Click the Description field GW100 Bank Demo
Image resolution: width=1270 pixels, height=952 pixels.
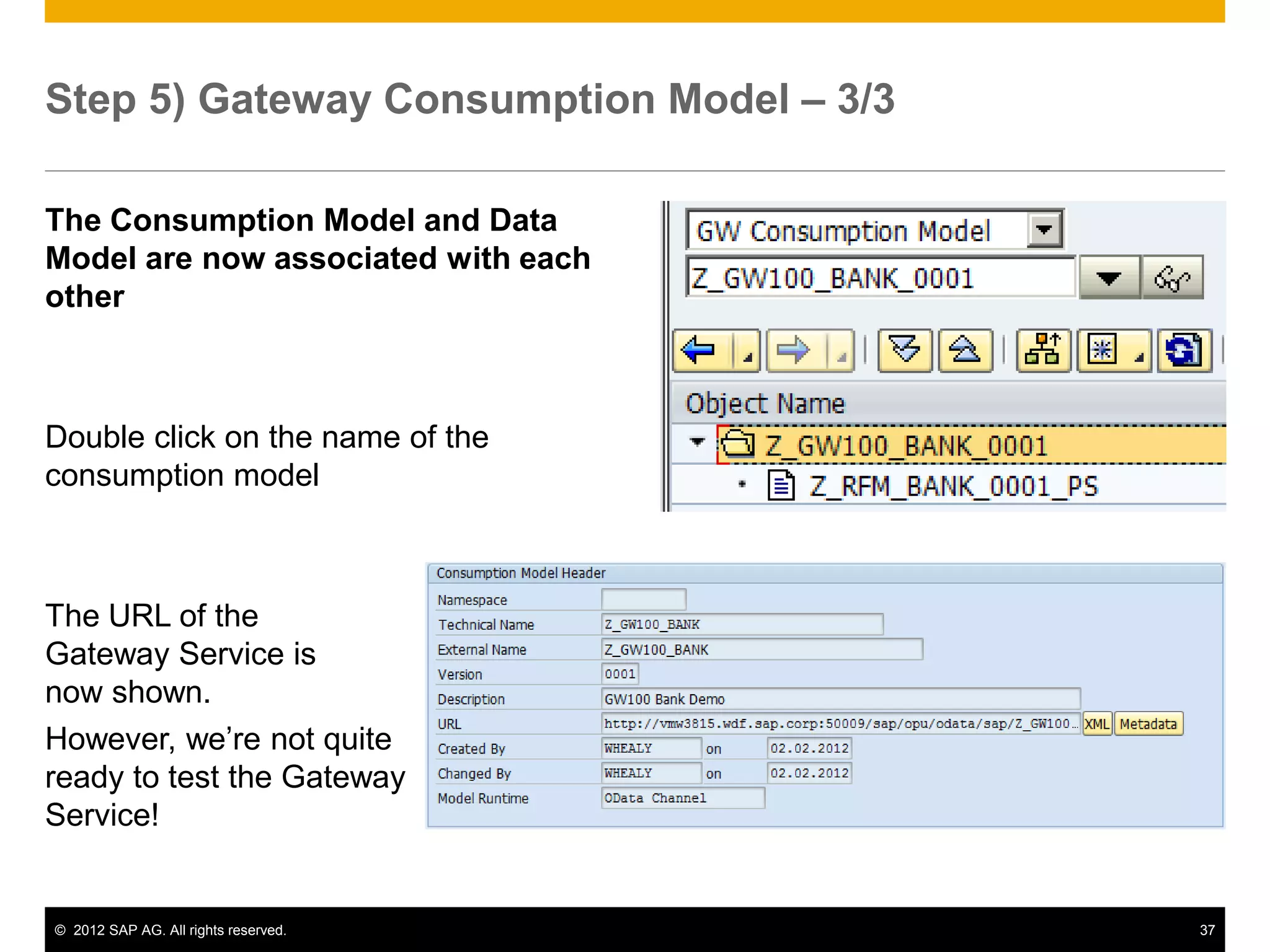coord(841,699)
